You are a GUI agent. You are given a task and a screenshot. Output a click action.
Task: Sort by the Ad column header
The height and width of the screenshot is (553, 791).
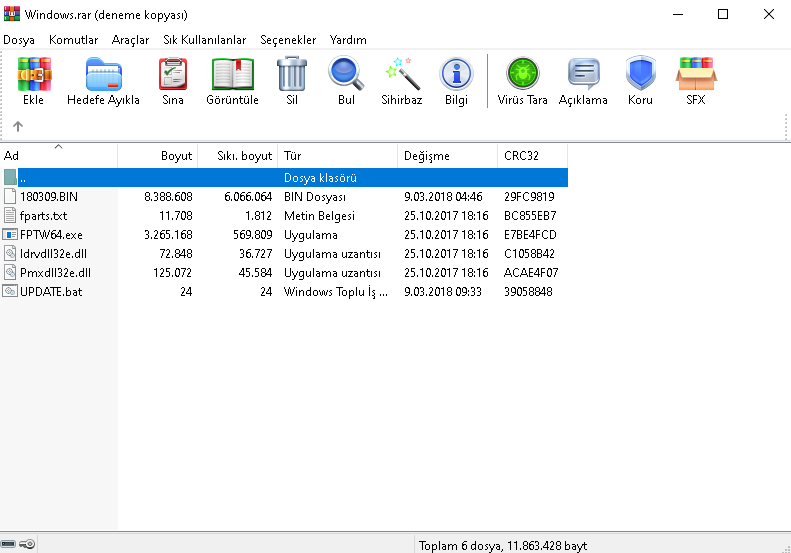click(x=59, y=155)
